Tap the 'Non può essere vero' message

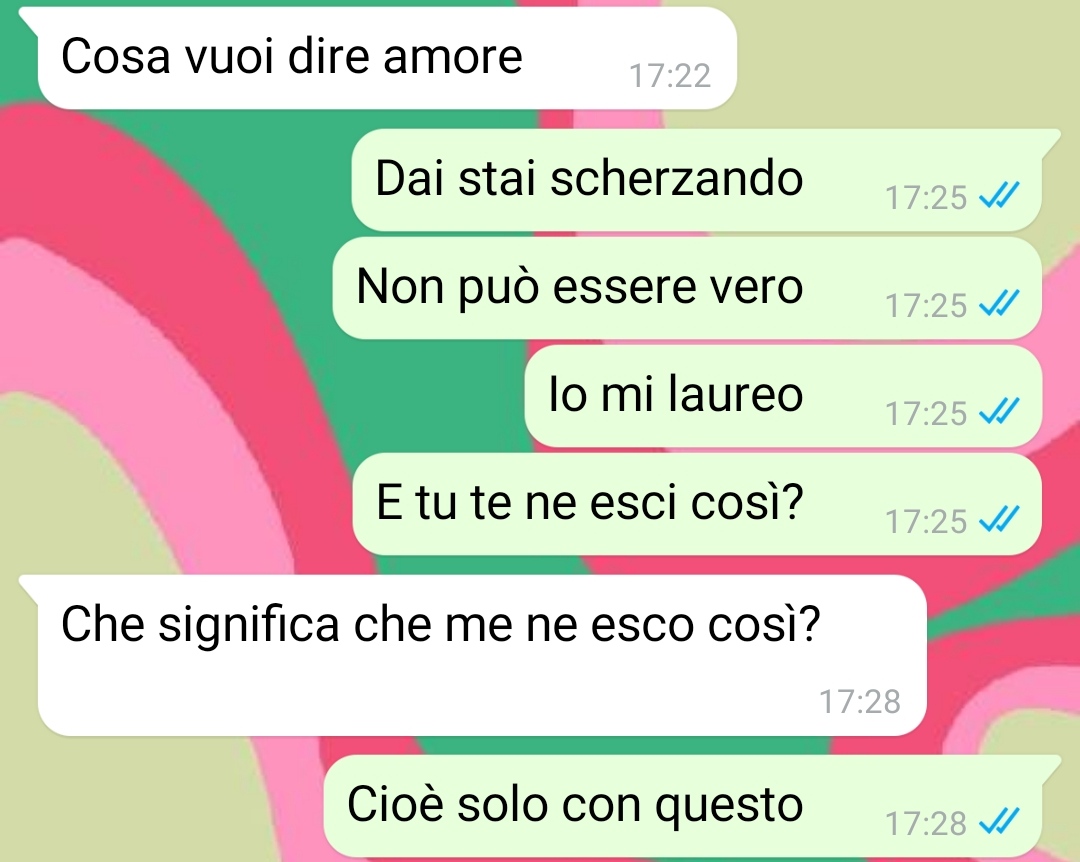point(687,288)
